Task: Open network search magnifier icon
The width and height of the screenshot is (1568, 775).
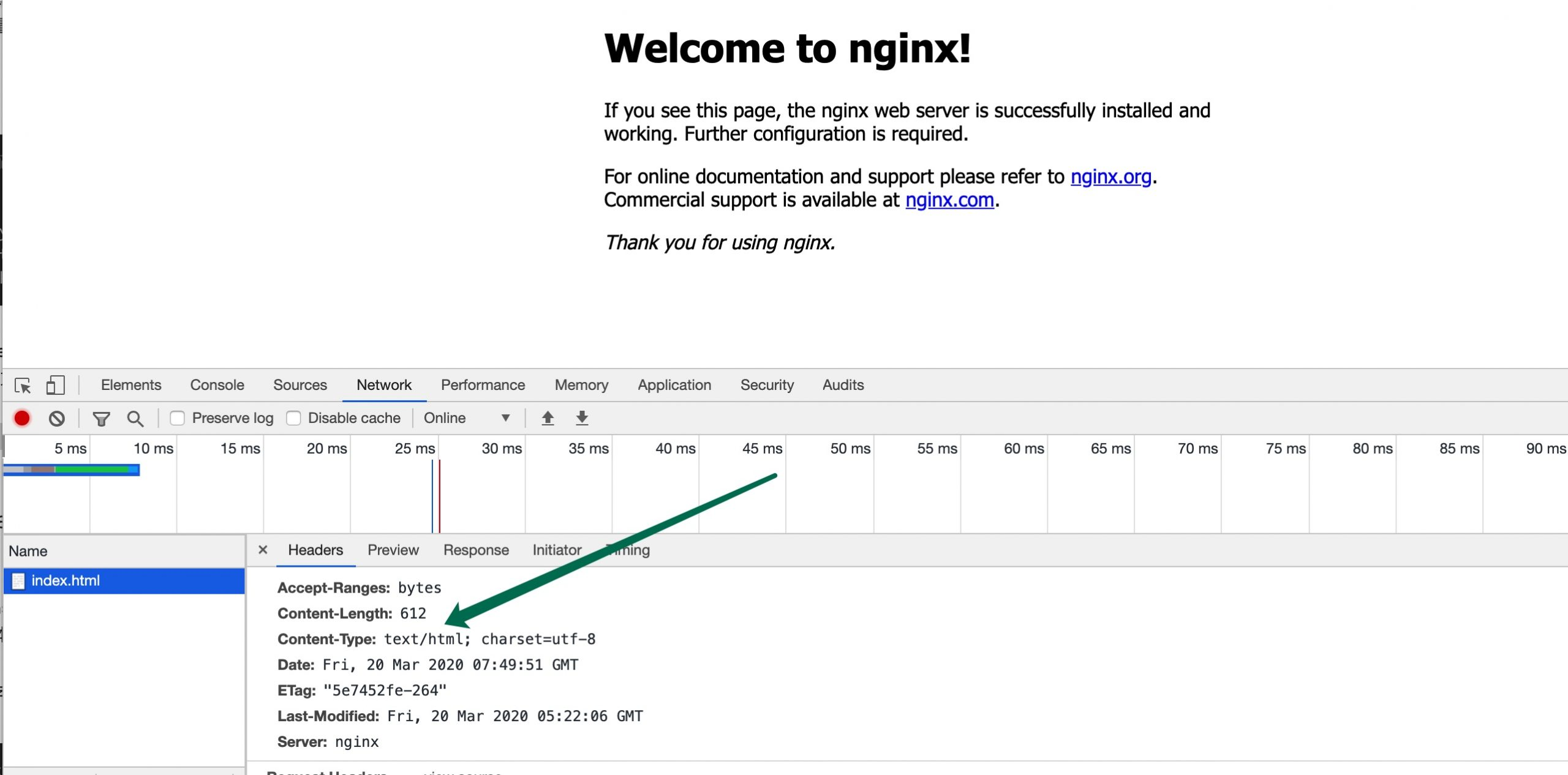Action: (135, 419)
